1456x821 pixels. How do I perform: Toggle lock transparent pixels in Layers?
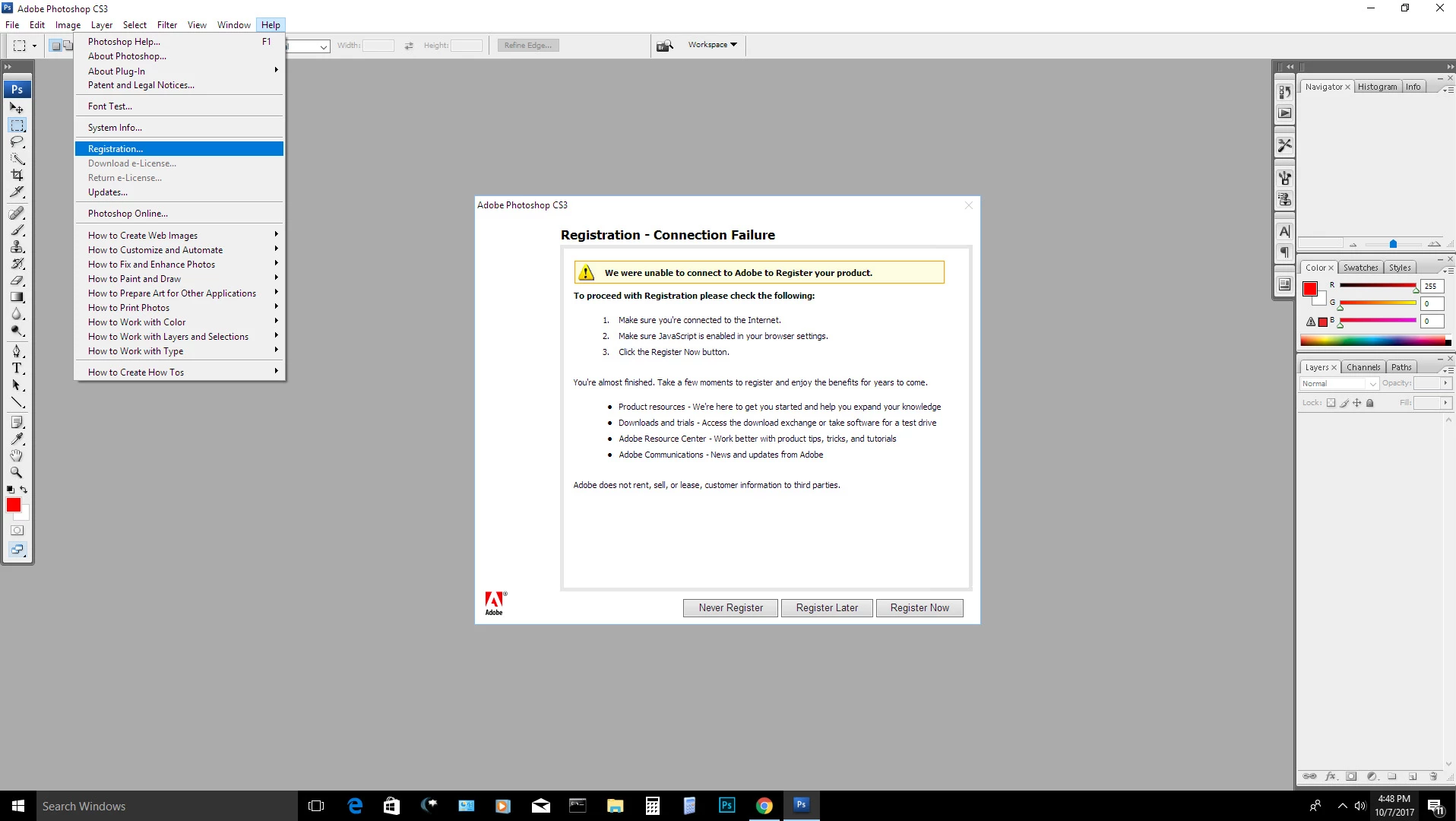click(x=1331, y=403)
